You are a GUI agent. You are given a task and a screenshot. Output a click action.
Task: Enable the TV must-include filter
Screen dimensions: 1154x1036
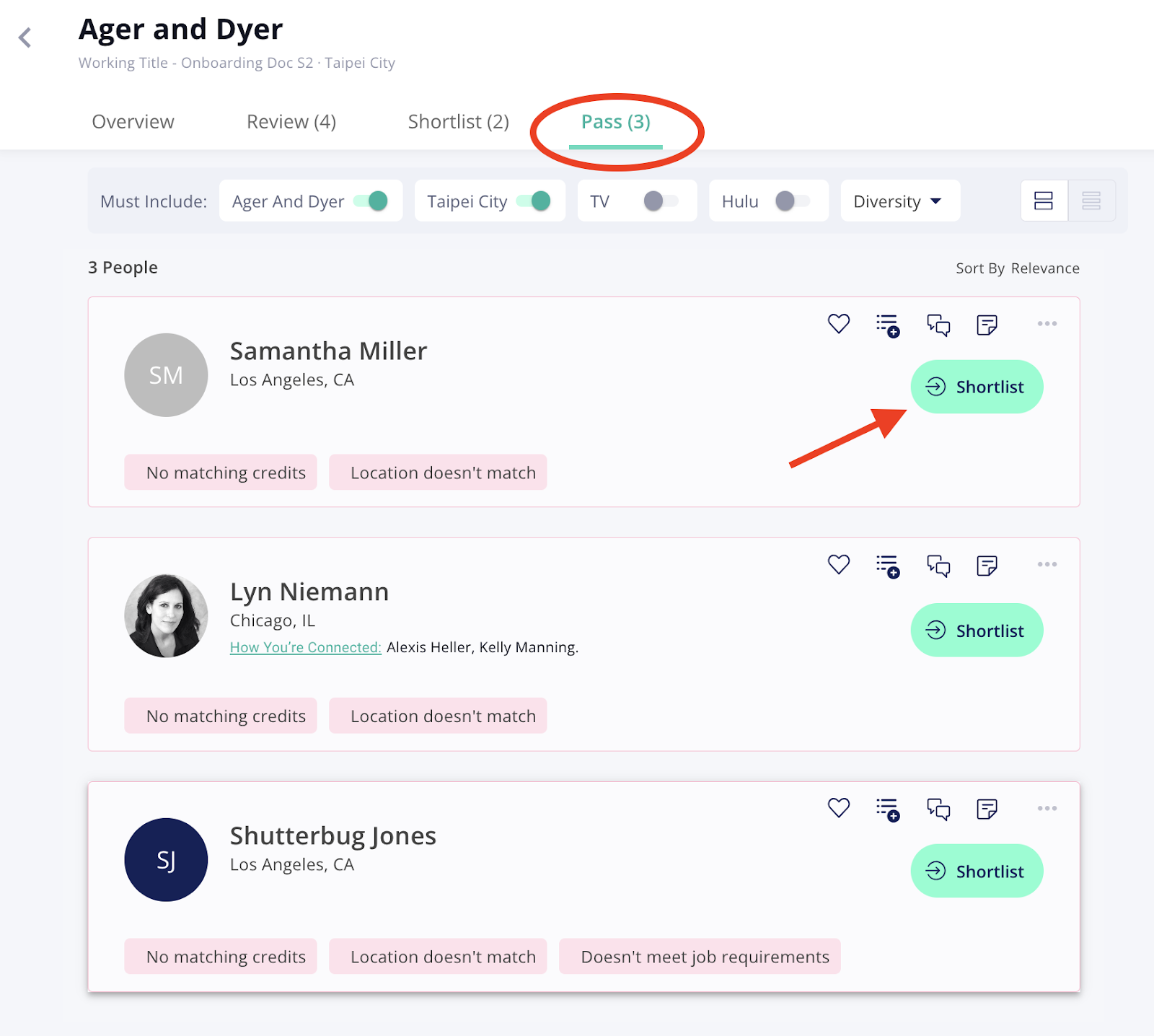click(x=661, y=201)
